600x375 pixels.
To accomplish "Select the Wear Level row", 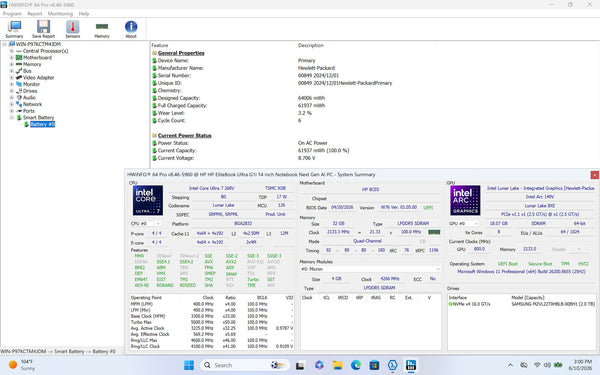I will tap(375, 113).
